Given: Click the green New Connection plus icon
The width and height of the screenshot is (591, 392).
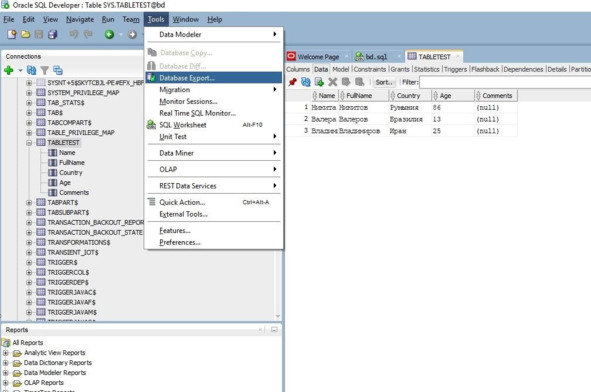Looking at the screenshot, I should coord(9,70).
